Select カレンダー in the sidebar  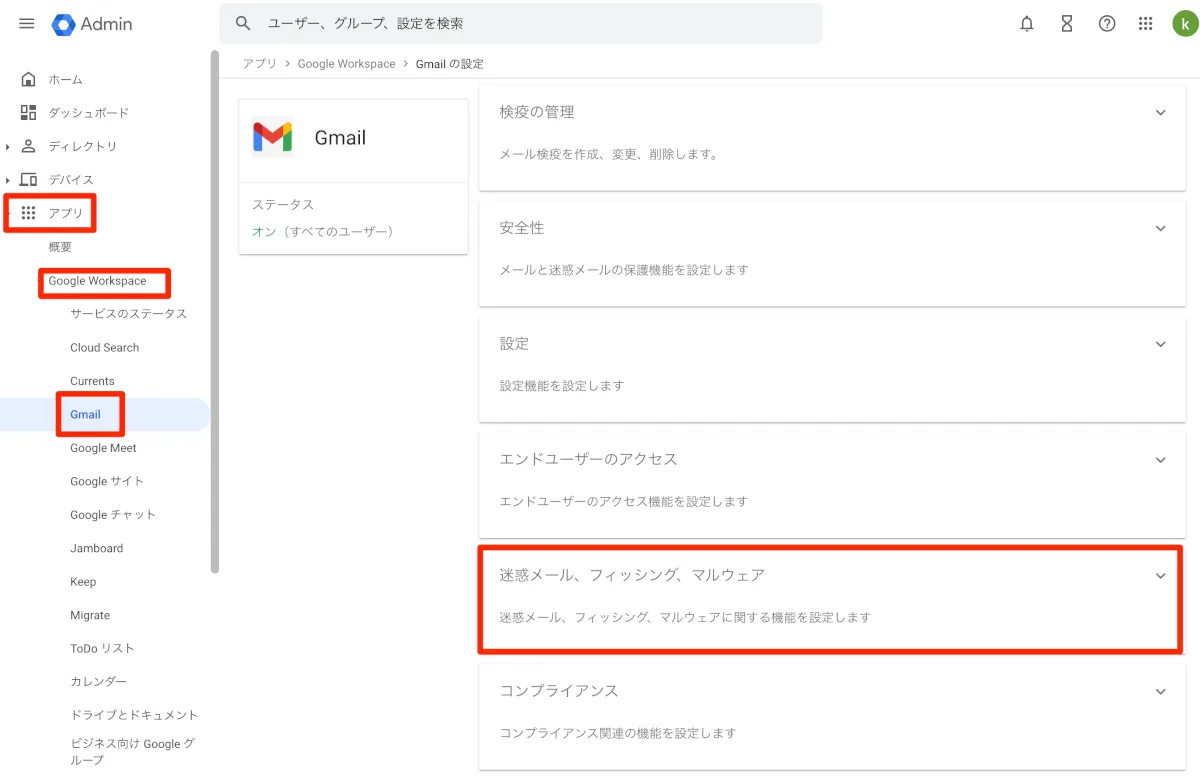pyautogui.click(x=98, y=682)
